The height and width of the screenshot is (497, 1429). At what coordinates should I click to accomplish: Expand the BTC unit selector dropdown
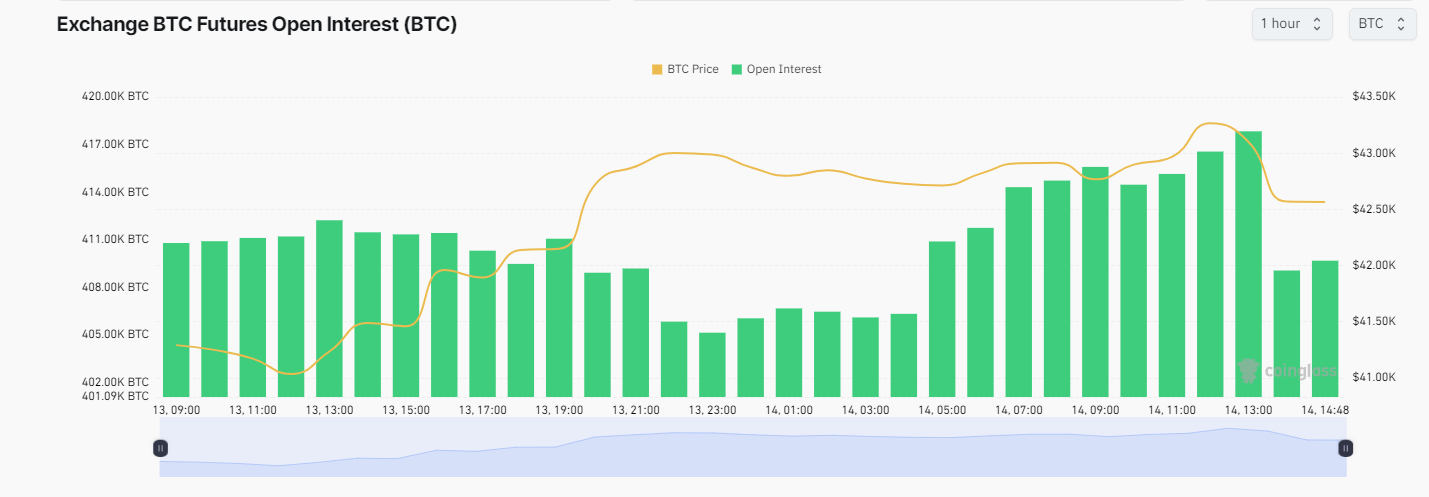[x=1382, y=24]
